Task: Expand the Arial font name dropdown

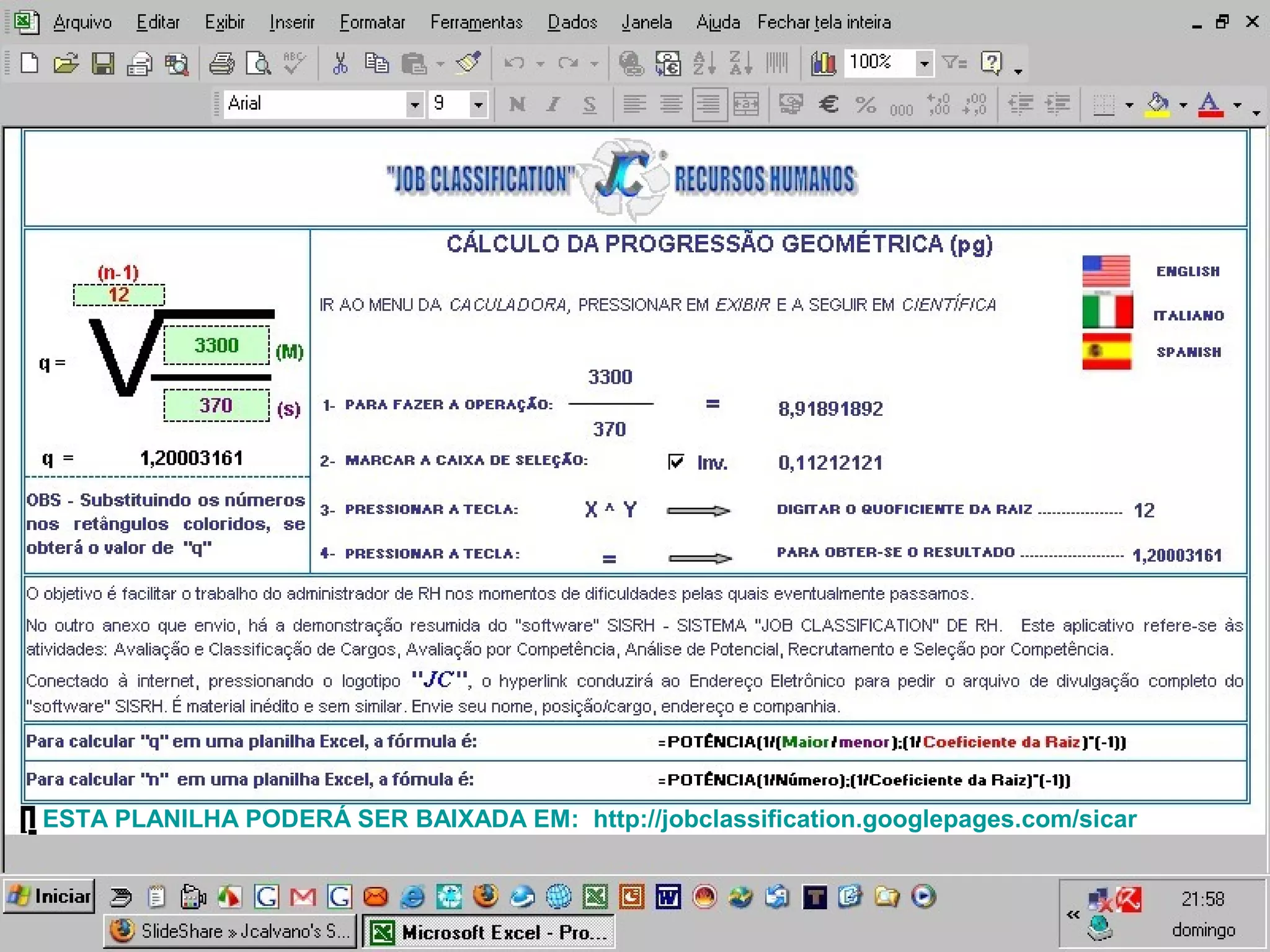Action: pos(414,105)
